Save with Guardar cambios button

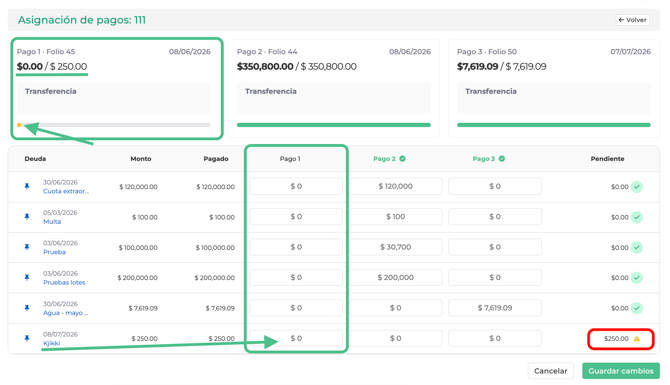(x=621, y=371)
